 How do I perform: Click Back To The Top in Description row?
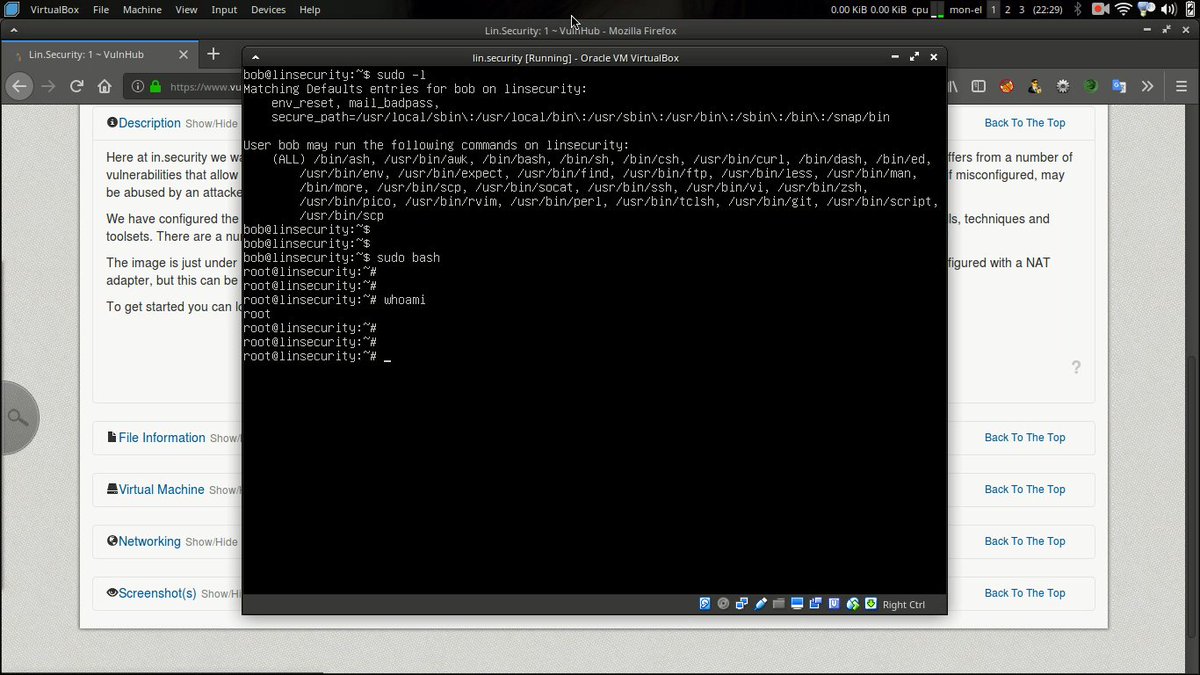click(1024, 123)
